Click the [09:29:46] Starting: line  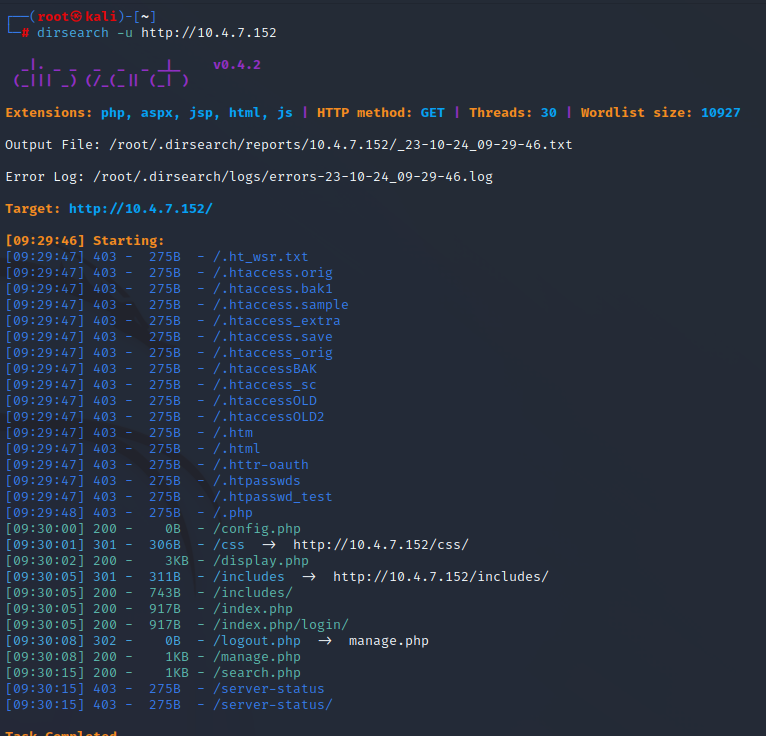coord(85,241)
